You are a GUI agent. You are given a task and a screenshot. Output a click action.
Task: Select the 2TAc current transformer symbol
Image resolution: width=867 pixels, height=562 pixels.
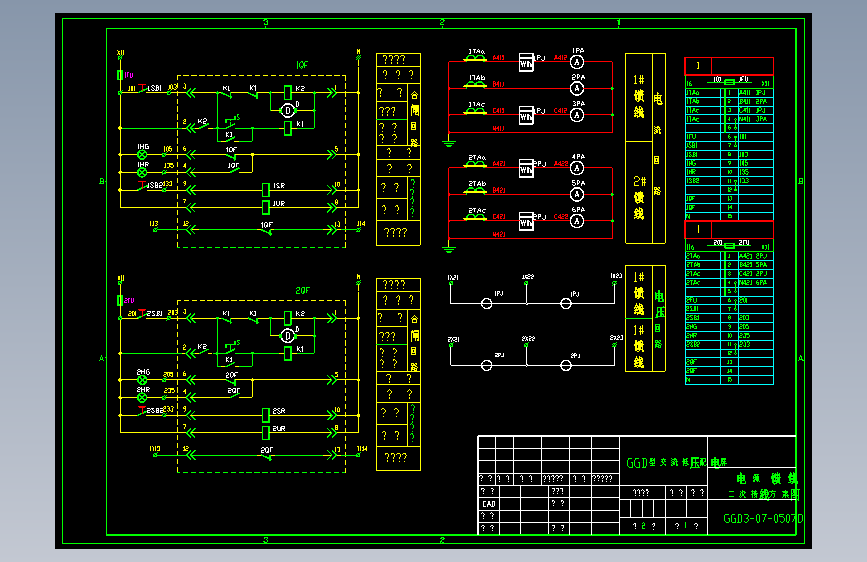click(x=475, y=217)
